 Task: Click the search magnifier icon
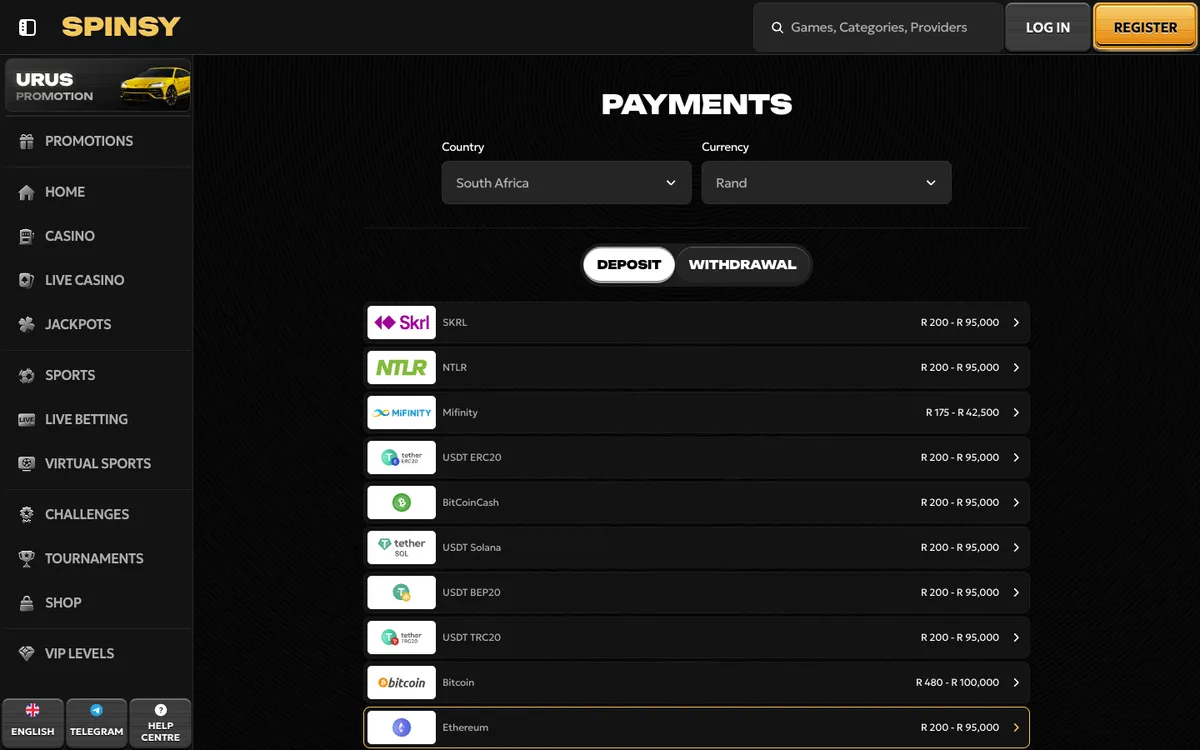click(x=777, y=28)
